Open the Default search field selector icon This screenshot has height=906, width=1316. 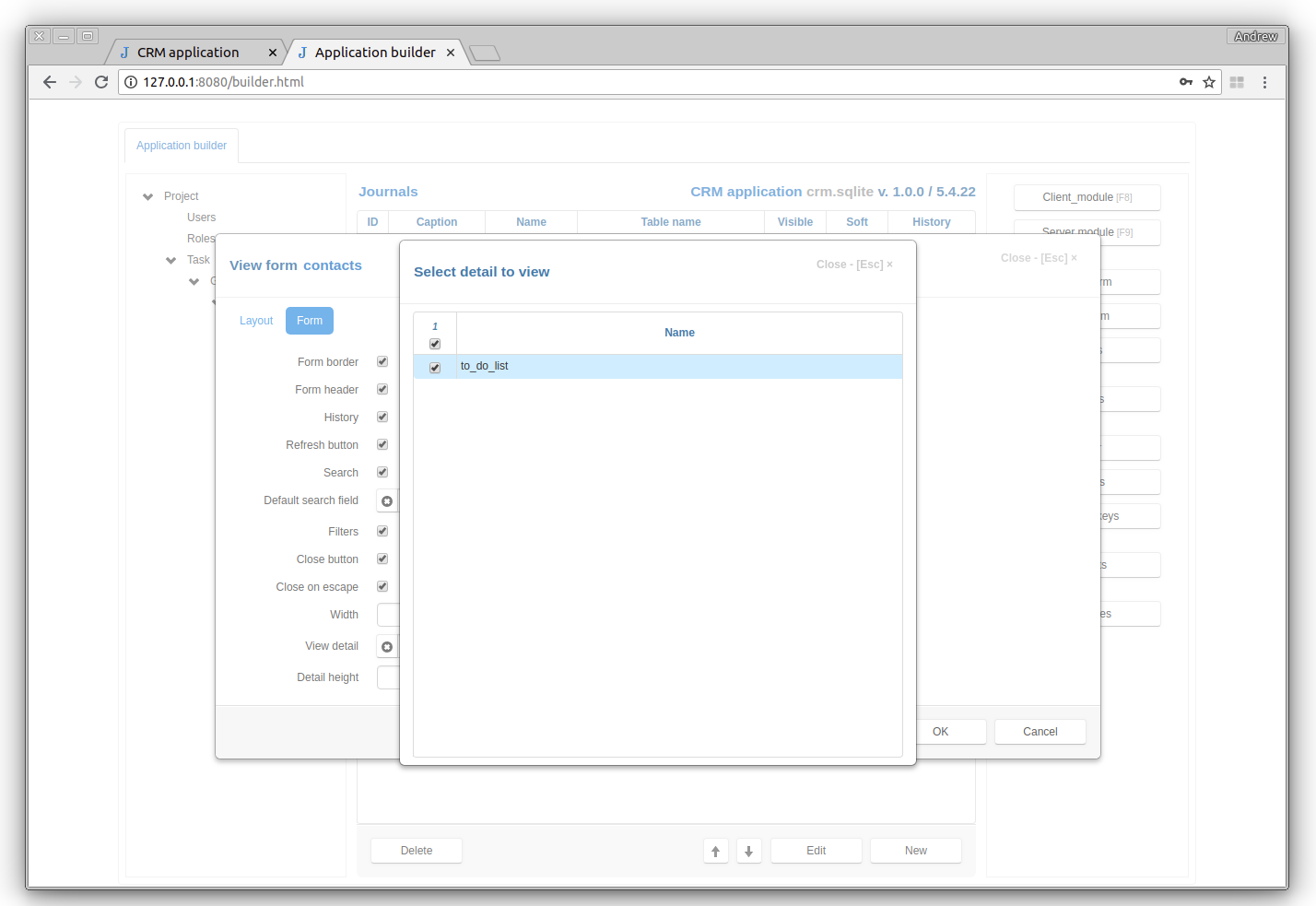(x=387, y=501)
